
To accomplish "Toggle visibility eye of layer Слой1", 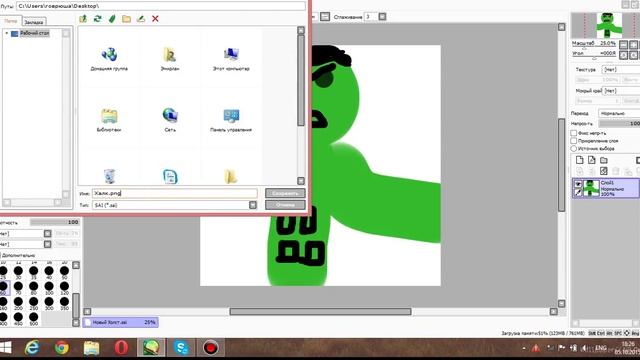I will point(578,184).
